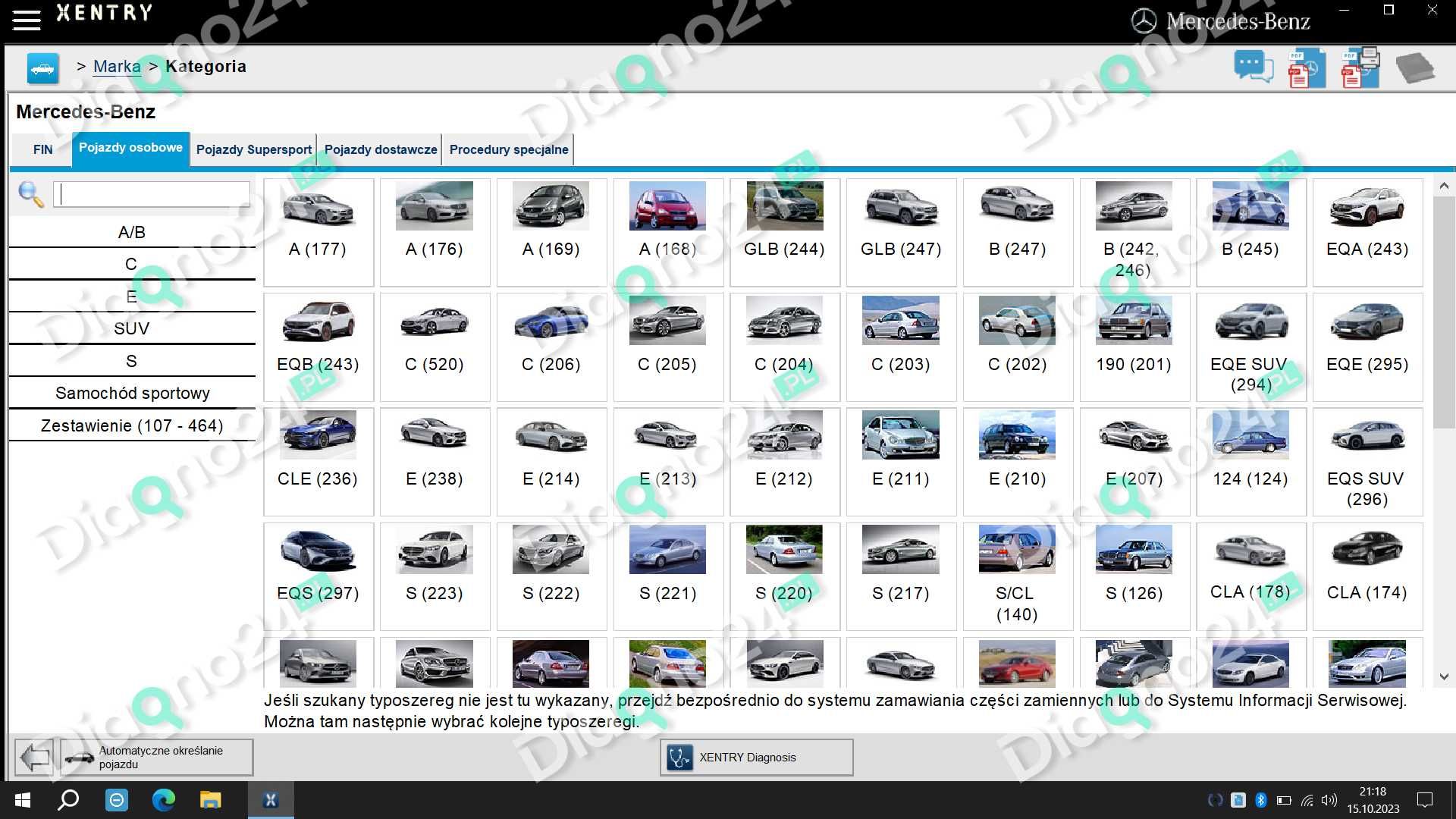Switch to the FIN tab

tap(42, 149)
